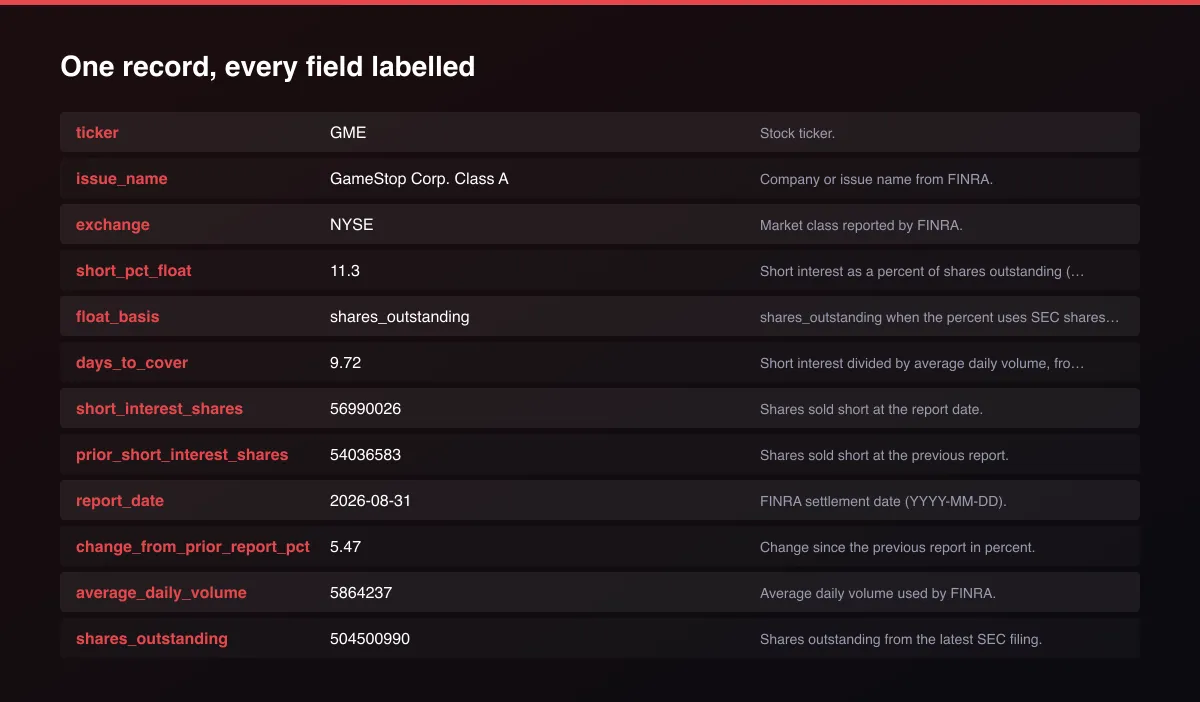Viewport: 1200px width, 702px height.
Task: Click "FINRA settlement date (YYYY-MM-DD)." description
Action: pyautogui.click(x=883, y=501)
